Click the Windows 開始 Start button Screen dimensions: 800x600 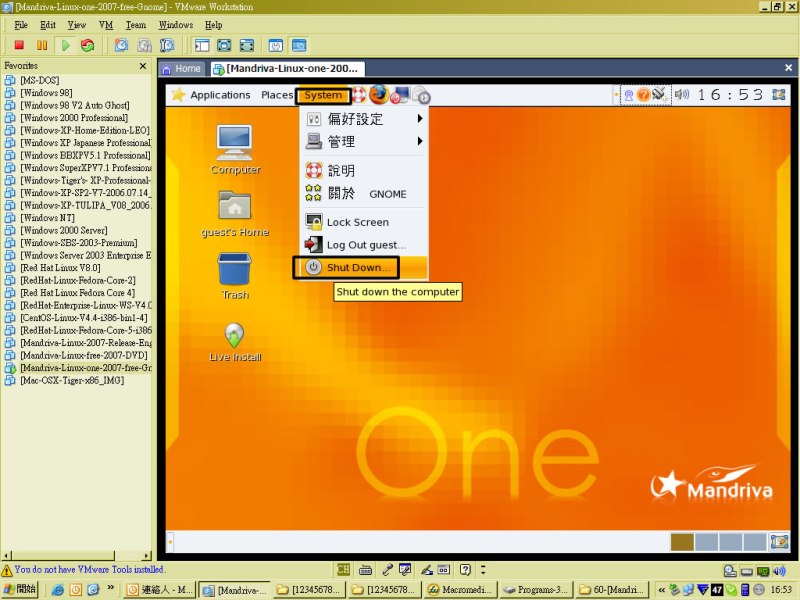[x=20, y=590]
